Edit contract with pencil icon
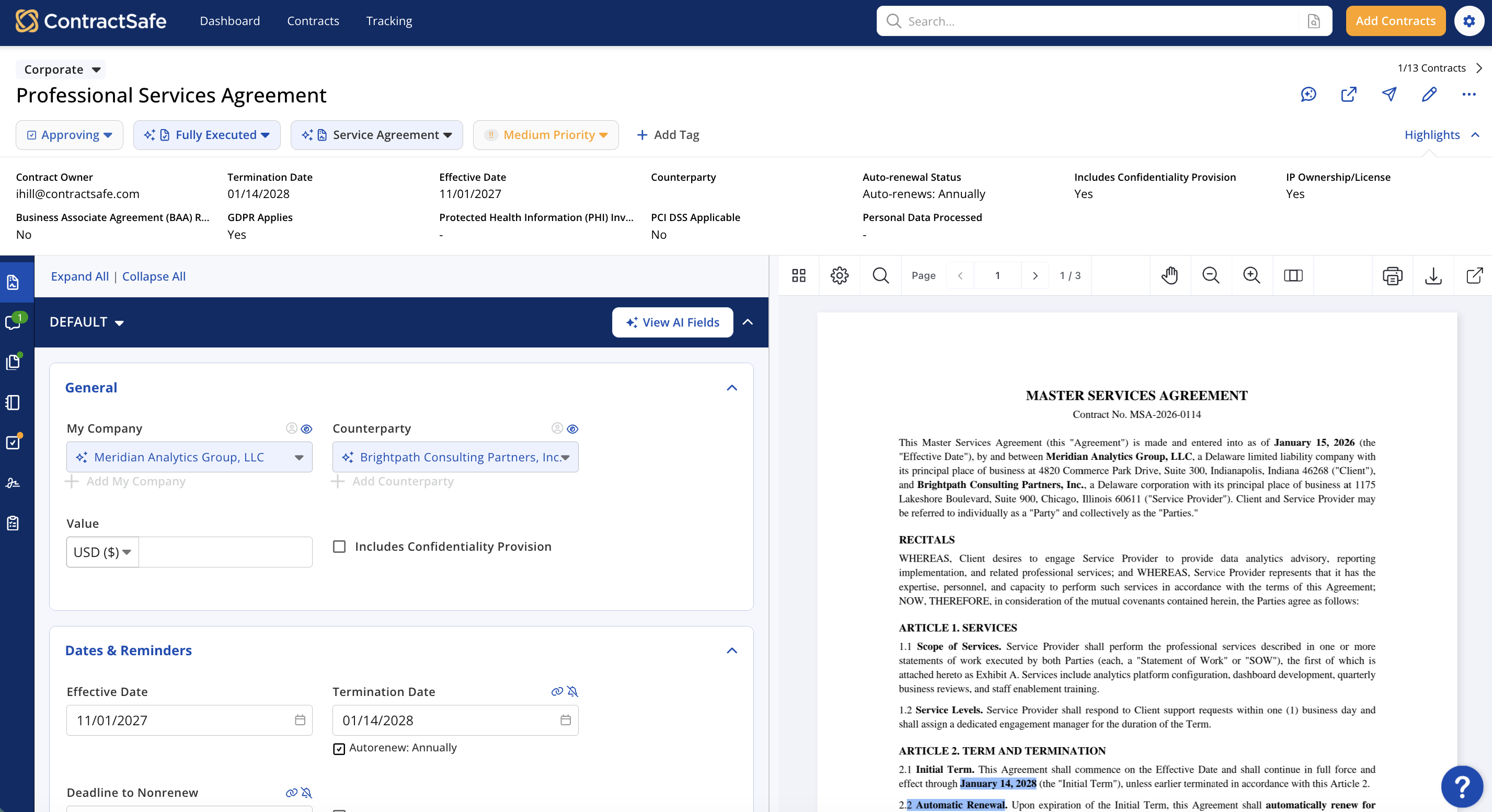The height and width of the screenshot is (812, 1492). [1429, 95]
